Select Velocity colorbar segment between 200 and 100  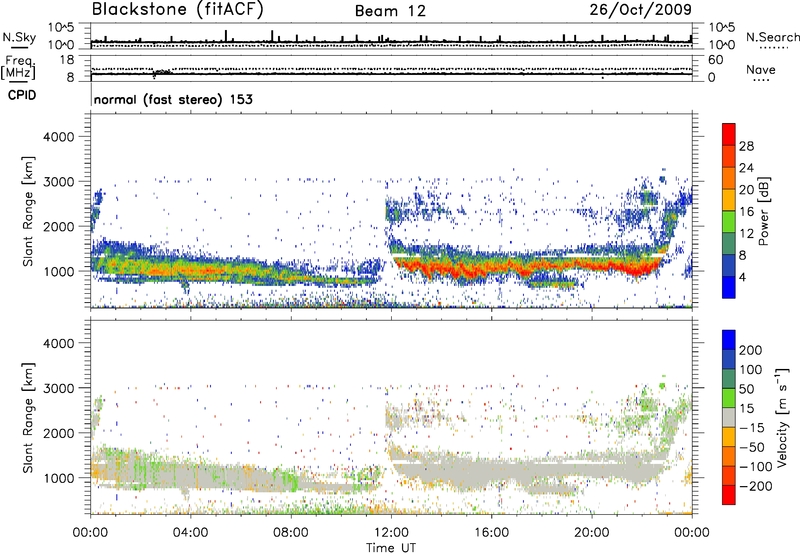coord(729,359)
